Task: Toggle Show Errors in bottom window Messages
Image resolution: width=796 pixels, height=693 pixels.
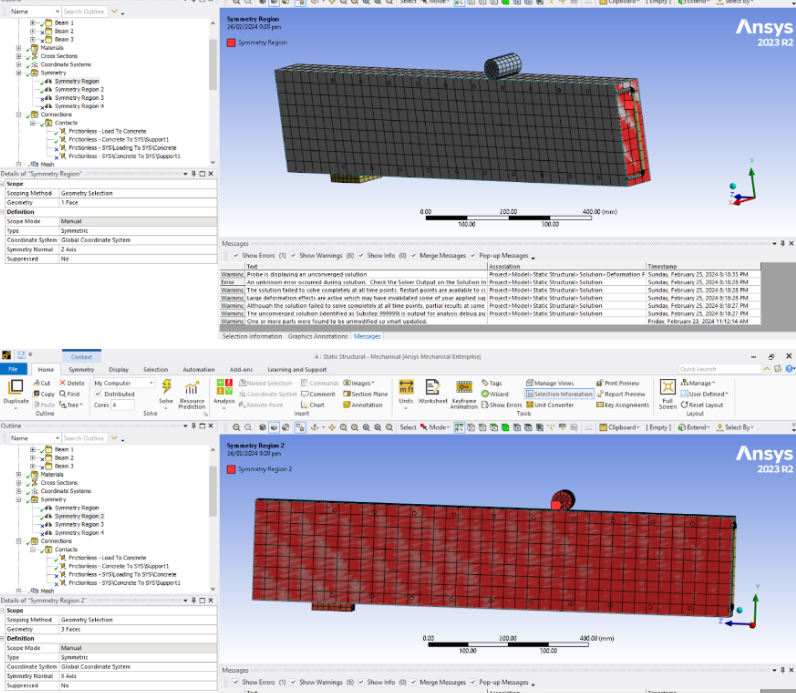Action: [x=236, y=682]
